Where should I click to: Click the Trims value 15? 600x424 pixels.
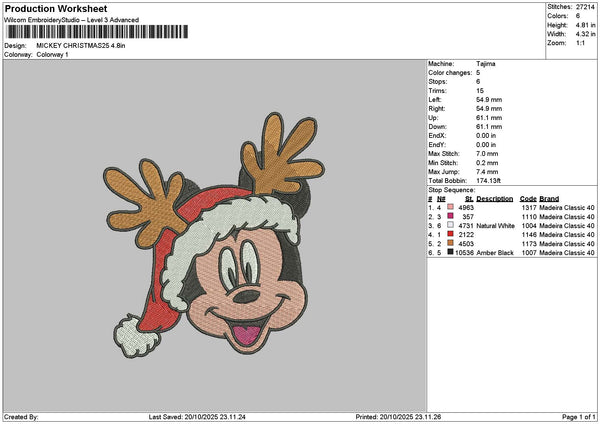pyautogui.click(x=480, y=91)
